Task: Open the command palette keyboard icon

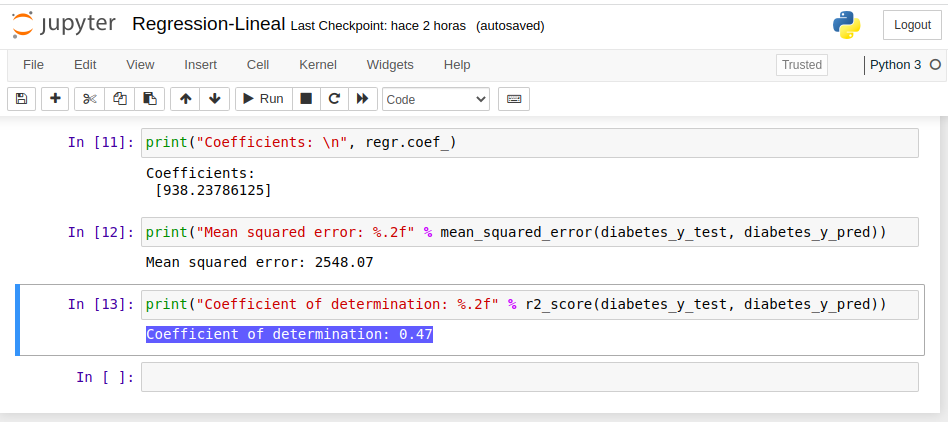Action: click(x=514, y=99)
